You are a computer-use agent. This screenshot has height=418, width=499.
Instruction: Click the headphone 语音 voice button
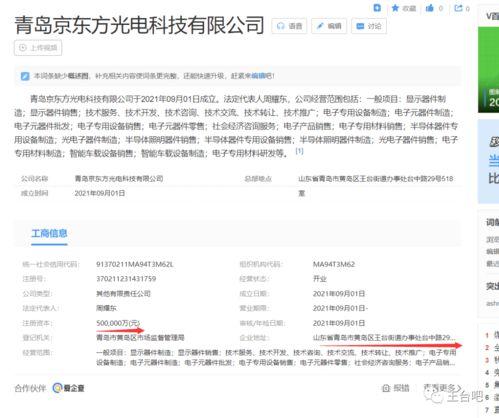pos(289,26)
